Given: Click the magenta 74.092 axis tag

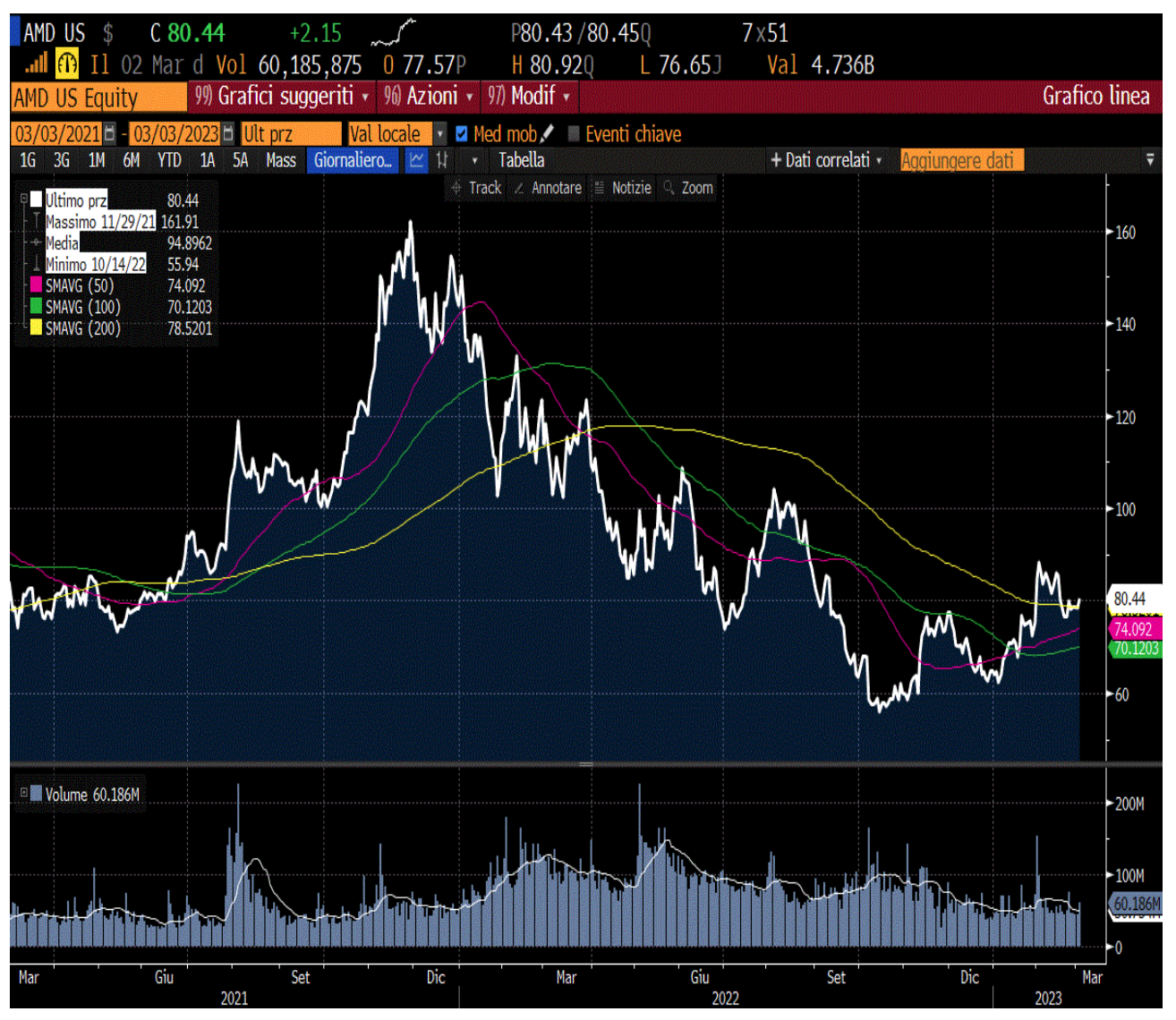Looking at the screenshot, I should 1133,629.
